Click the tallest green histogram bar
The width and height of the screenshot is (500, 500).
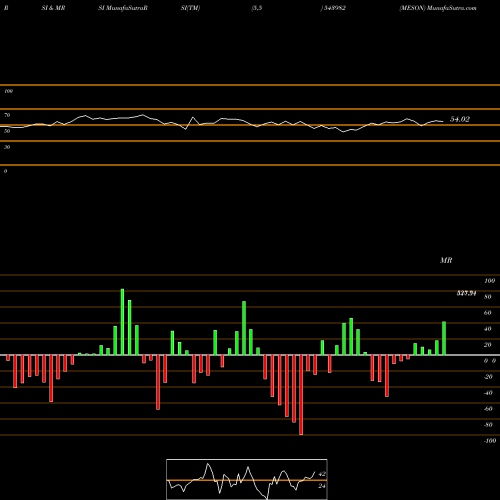(x=122, y=322)
